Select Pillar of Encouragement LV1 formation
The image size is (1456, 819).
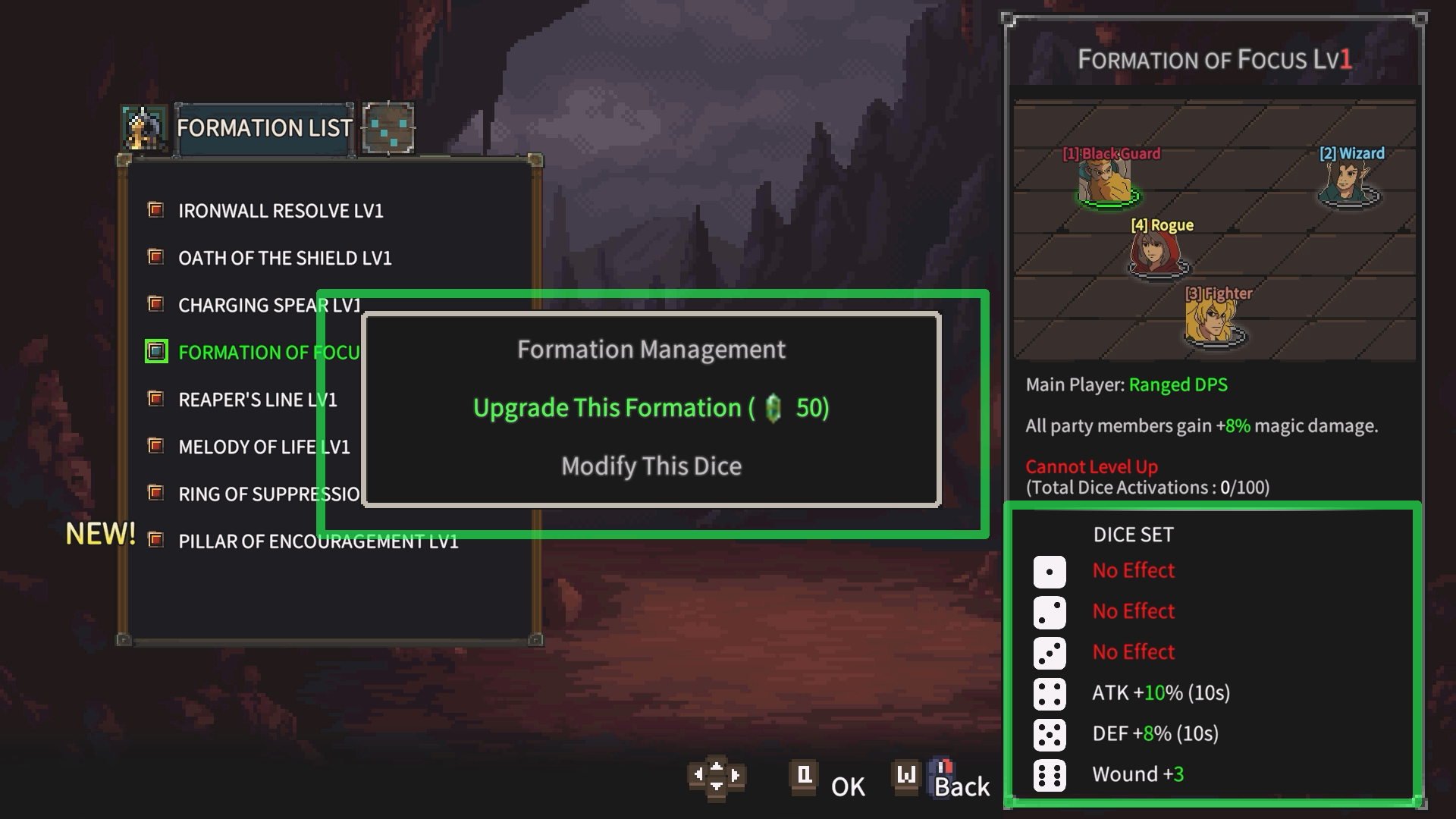click(x=318, y=541)
